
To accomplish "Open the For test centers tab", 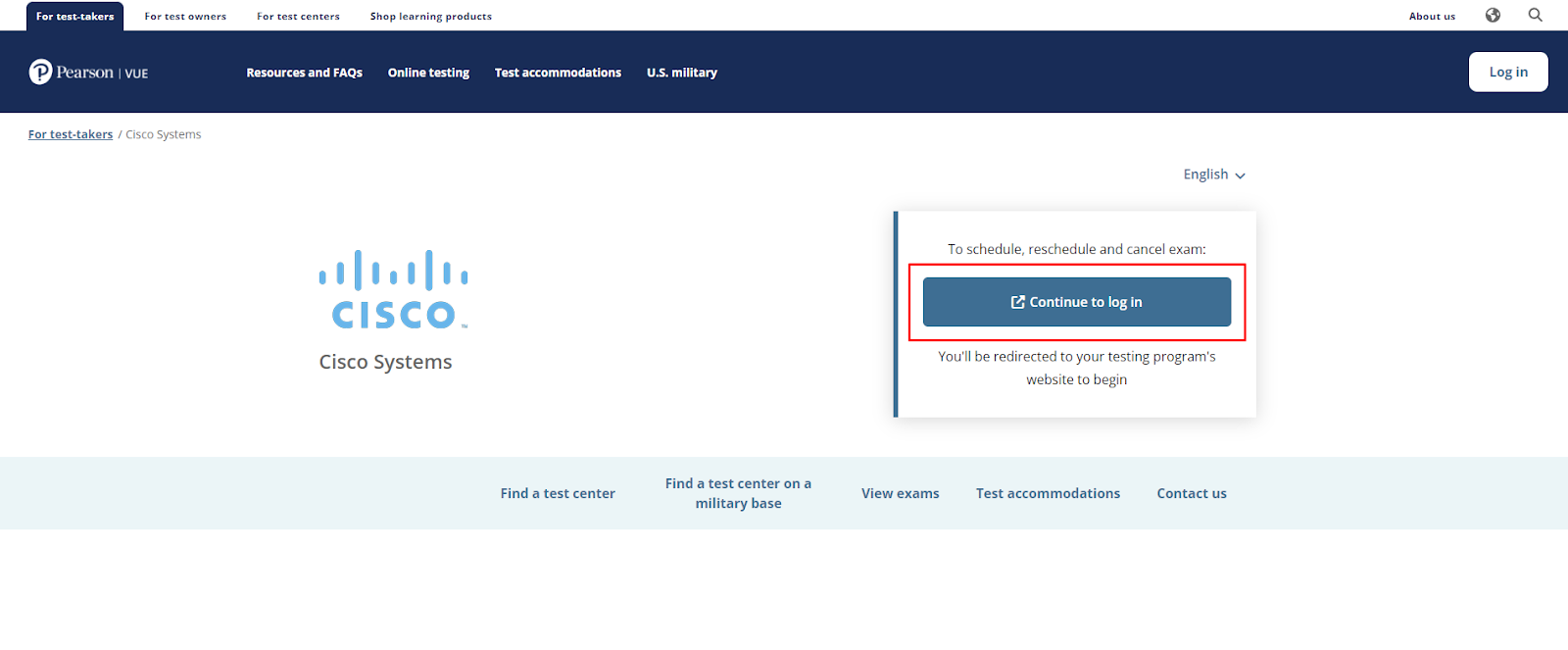I will 298,17.
